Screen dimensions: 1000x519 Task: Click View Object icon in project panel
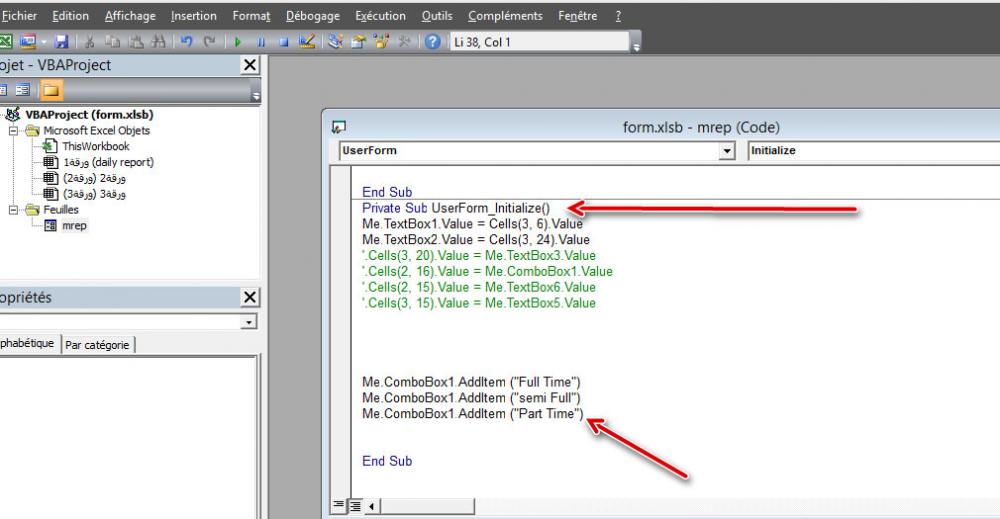(23, 90)
